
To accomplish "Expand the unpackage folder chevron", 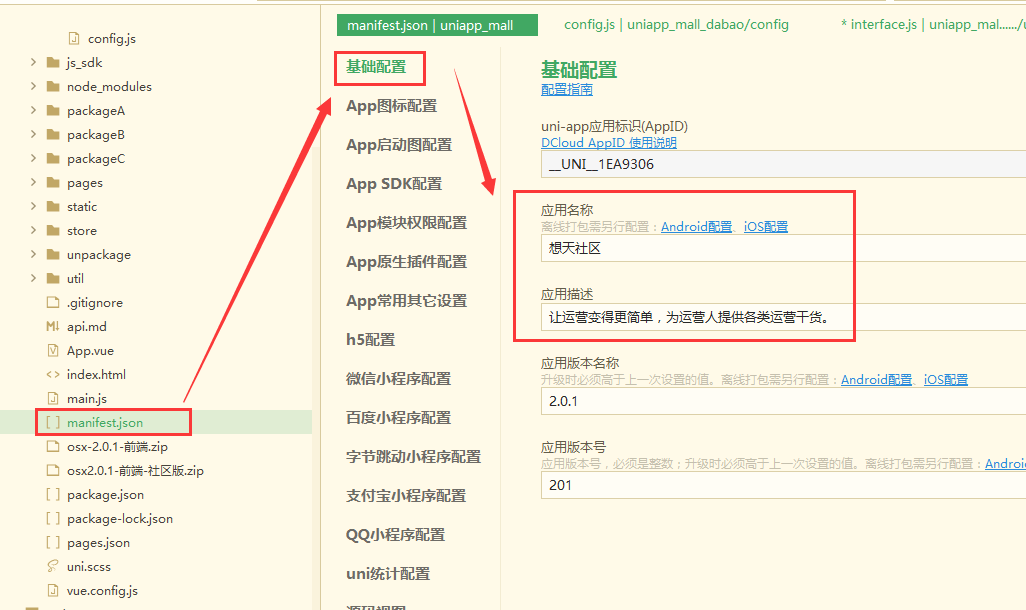I will pyautogui.click(x=33, y=254).
